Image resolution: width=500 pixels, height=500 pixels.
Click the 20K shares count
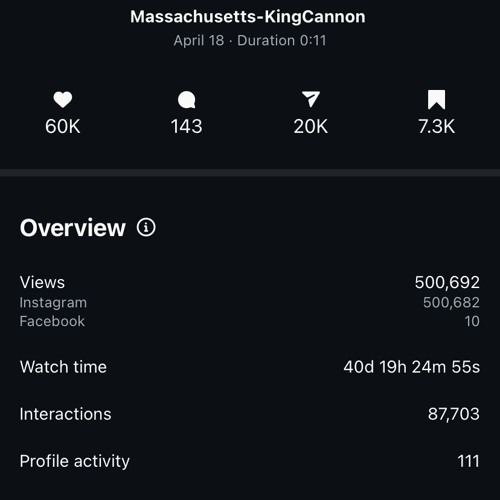click(311, 126)
